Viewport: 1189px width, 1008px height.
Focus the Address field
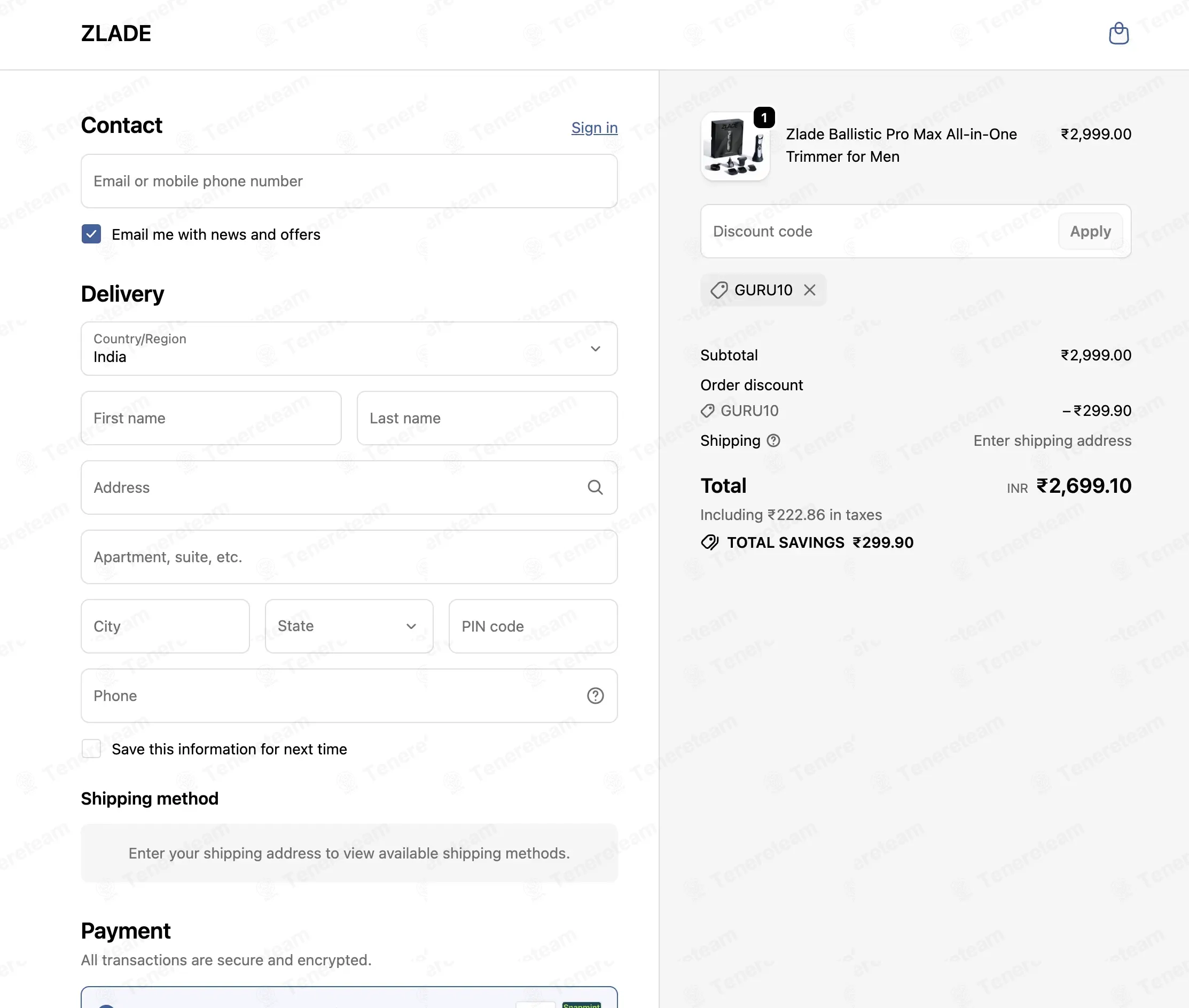349,487
